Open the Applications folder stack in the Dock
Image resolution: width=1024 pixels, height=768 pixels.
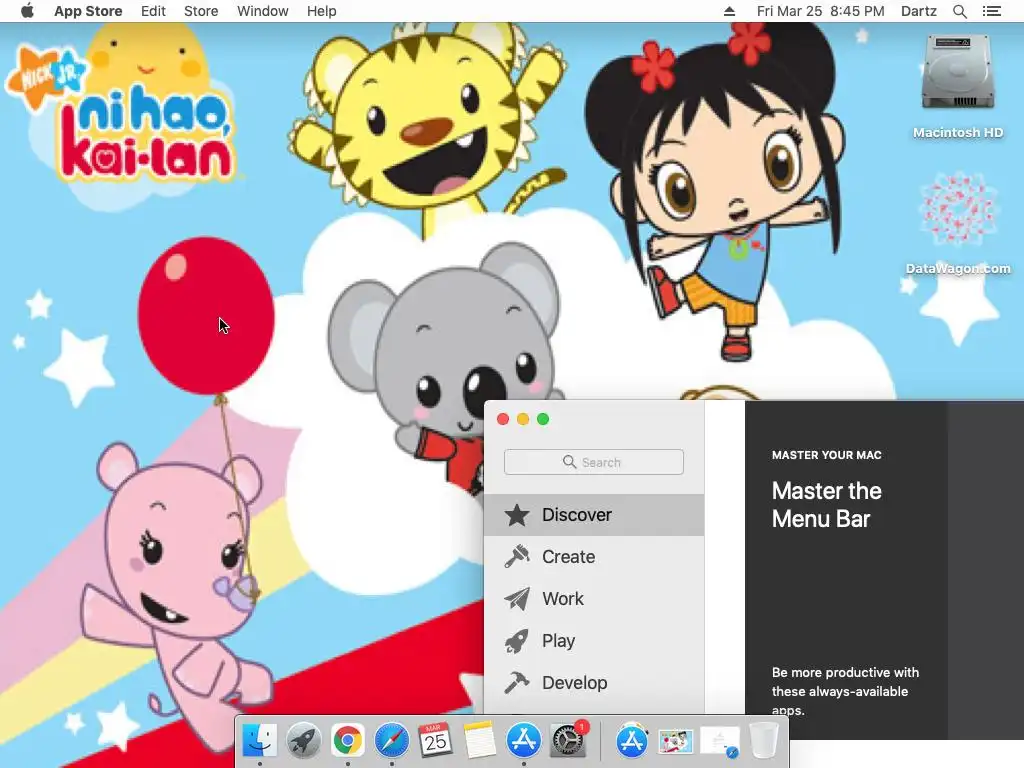point(632,741)
